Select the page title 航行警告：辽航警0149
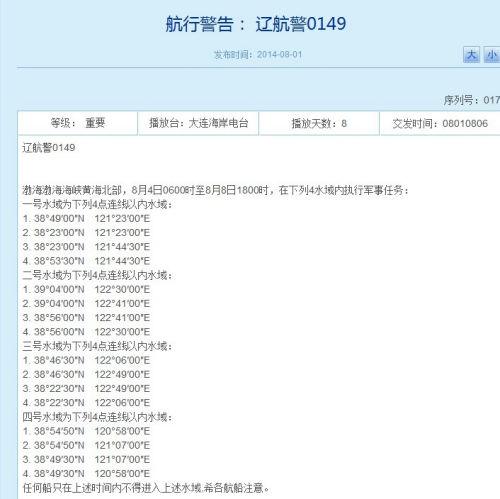The width and height of the screenshot is (500, 499). click(256, 24)
